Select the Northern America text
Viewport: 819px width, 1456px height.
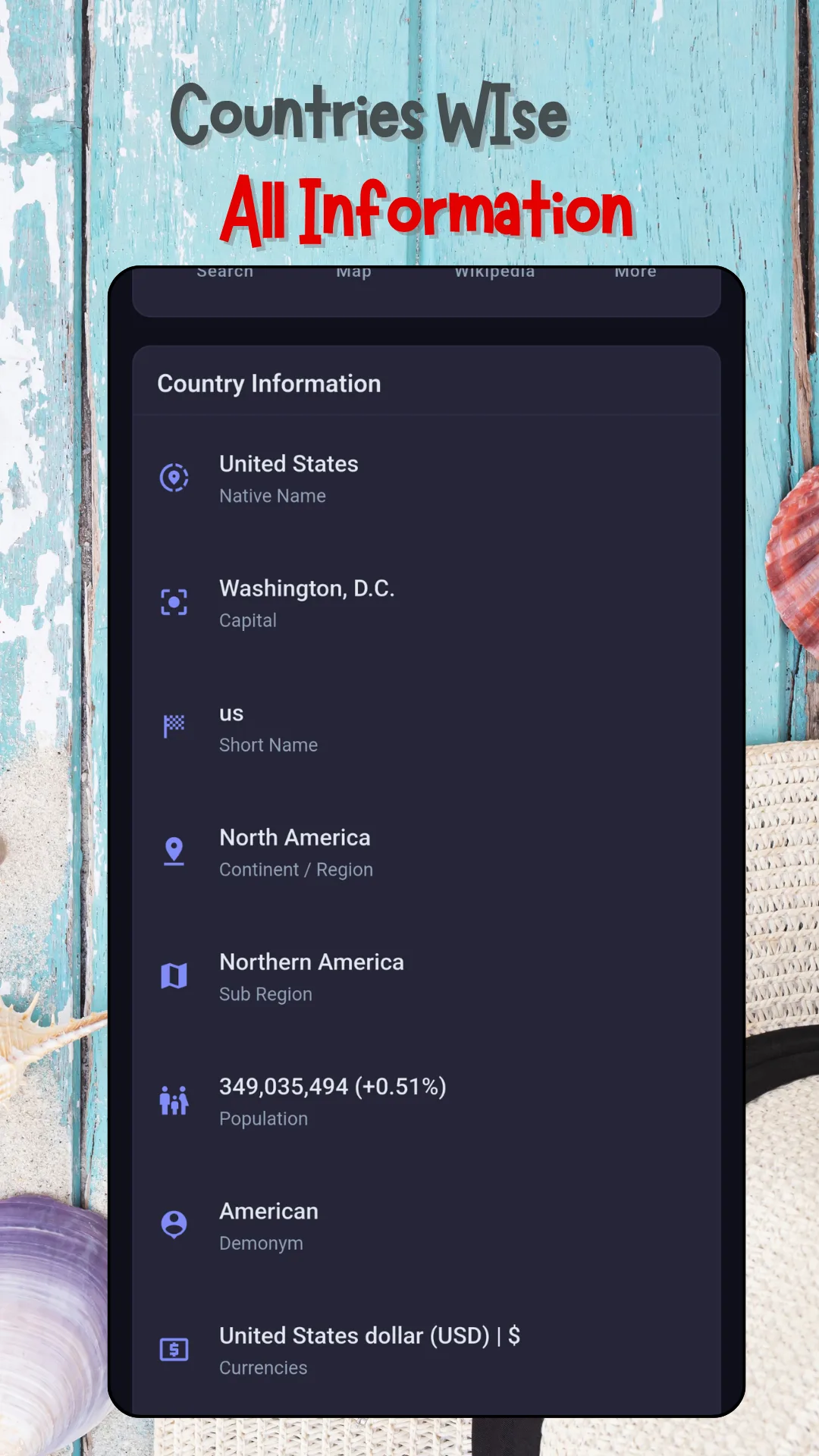point(312,962)
